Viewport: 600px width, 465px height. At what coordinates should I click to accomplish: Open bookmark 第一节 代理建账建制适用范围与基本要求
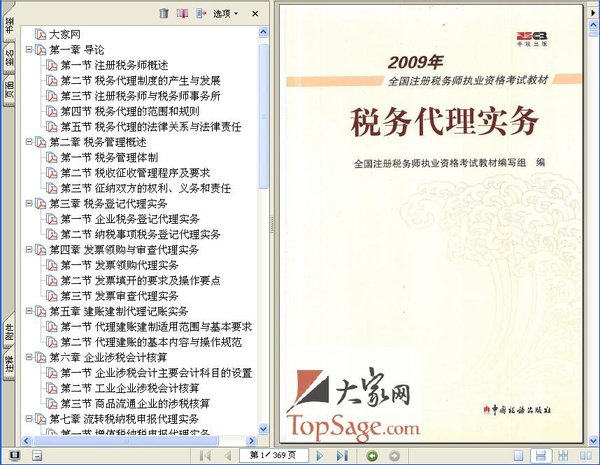tap(156, 327)
